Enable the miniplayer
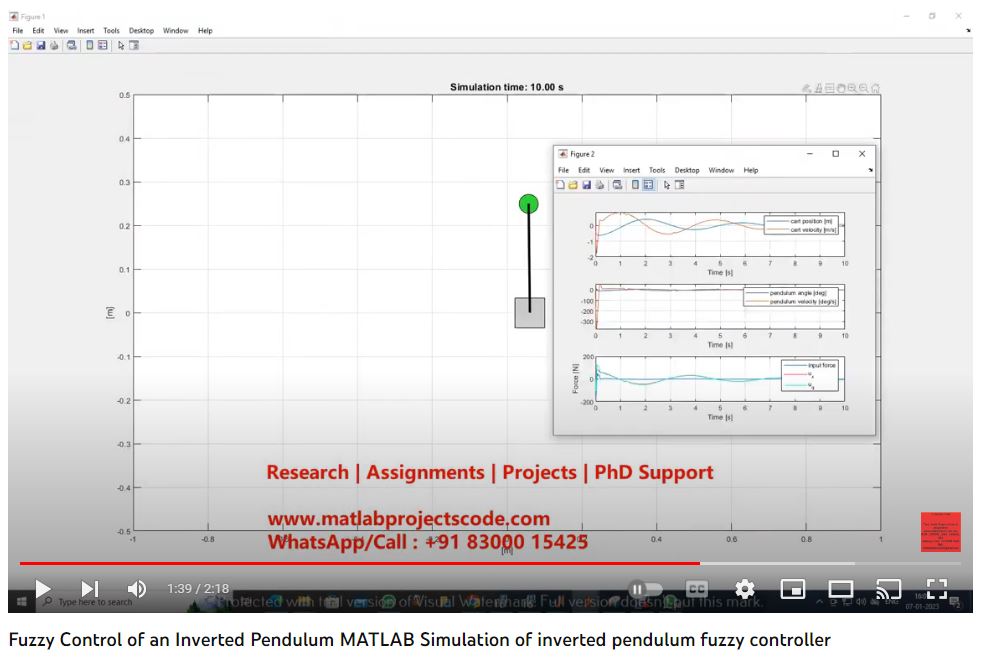Viewport: 982px width, 659px height. point(792,589)
